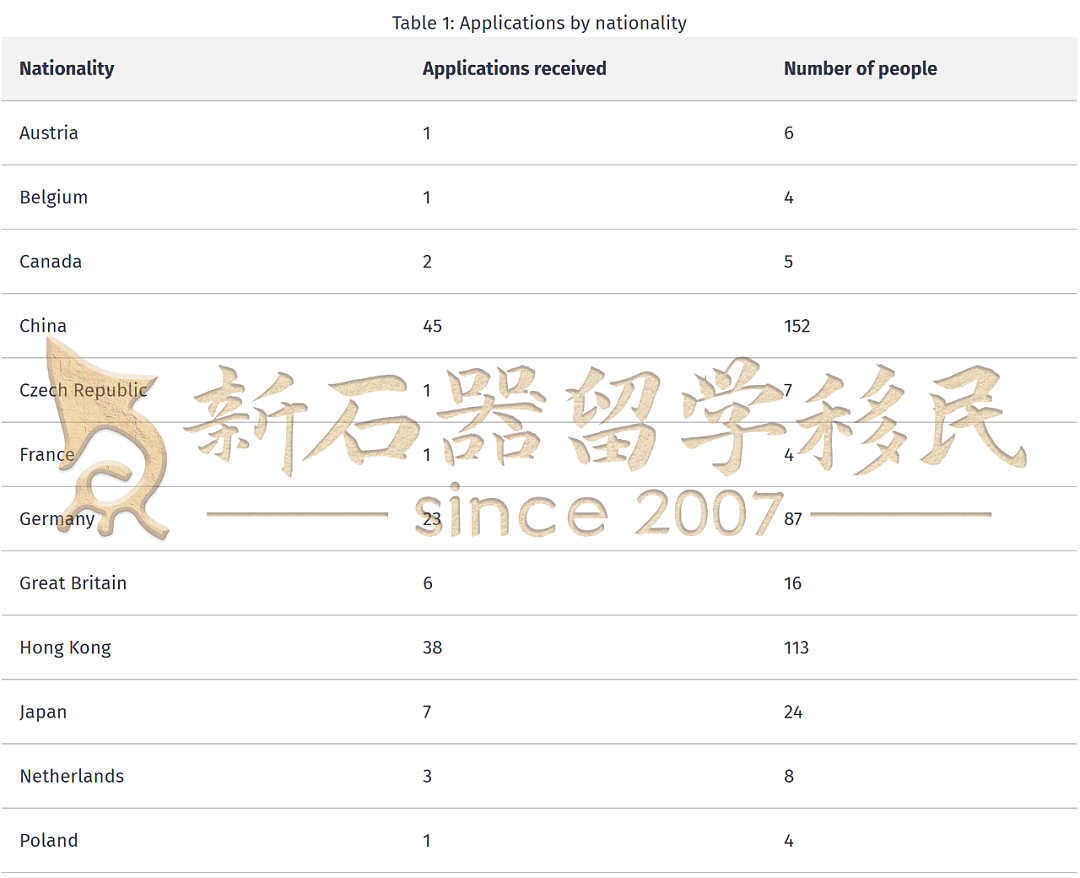Click China's number of people 152
This screenshot has width=1080, height=878.
[x=797, y=326]
